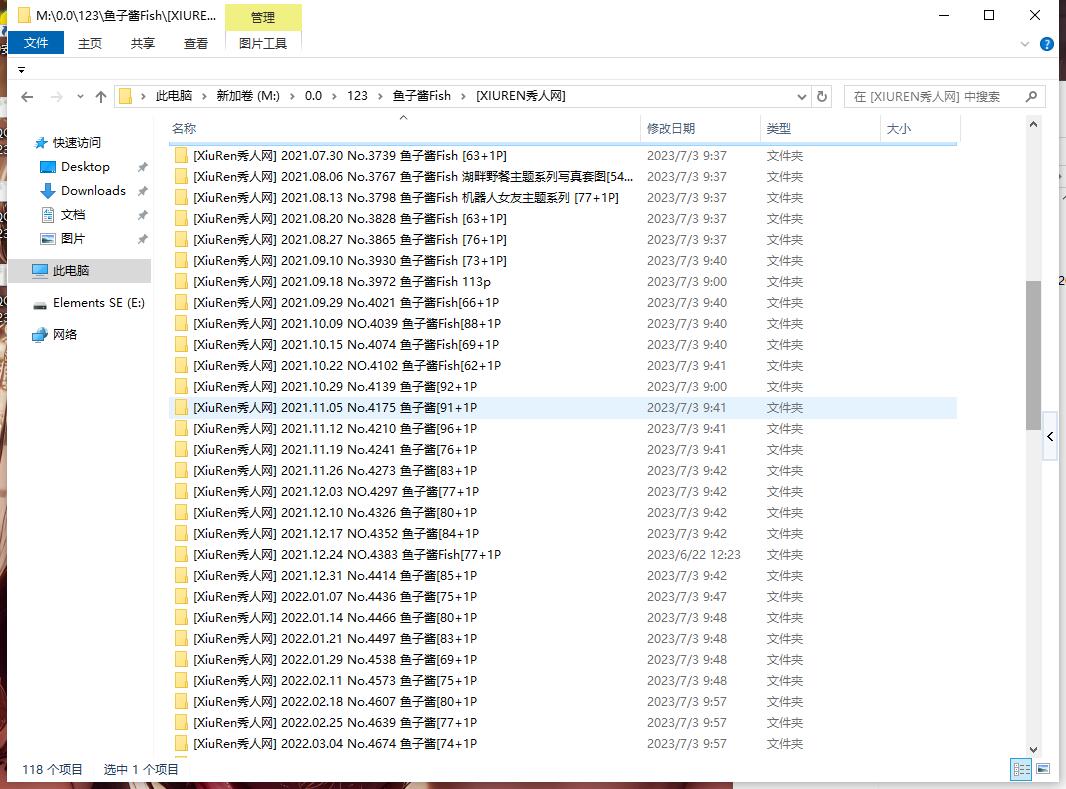This screenshot has height=789, width=1066.
Task: Click folder icon of No.4021 row
Action: coord(181,302)
